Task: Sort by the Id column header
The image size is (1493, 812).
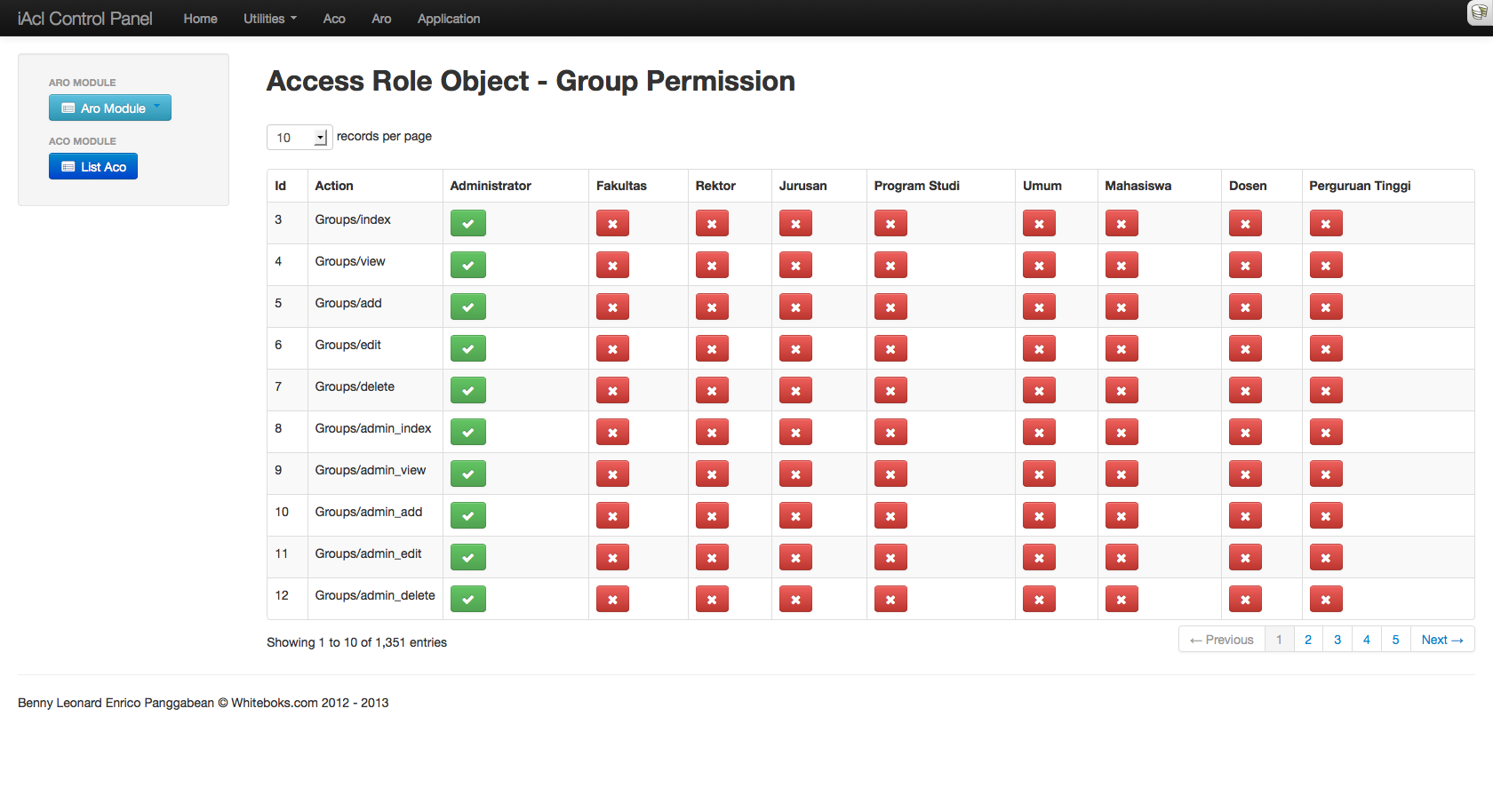Action: tap(287, 186)
